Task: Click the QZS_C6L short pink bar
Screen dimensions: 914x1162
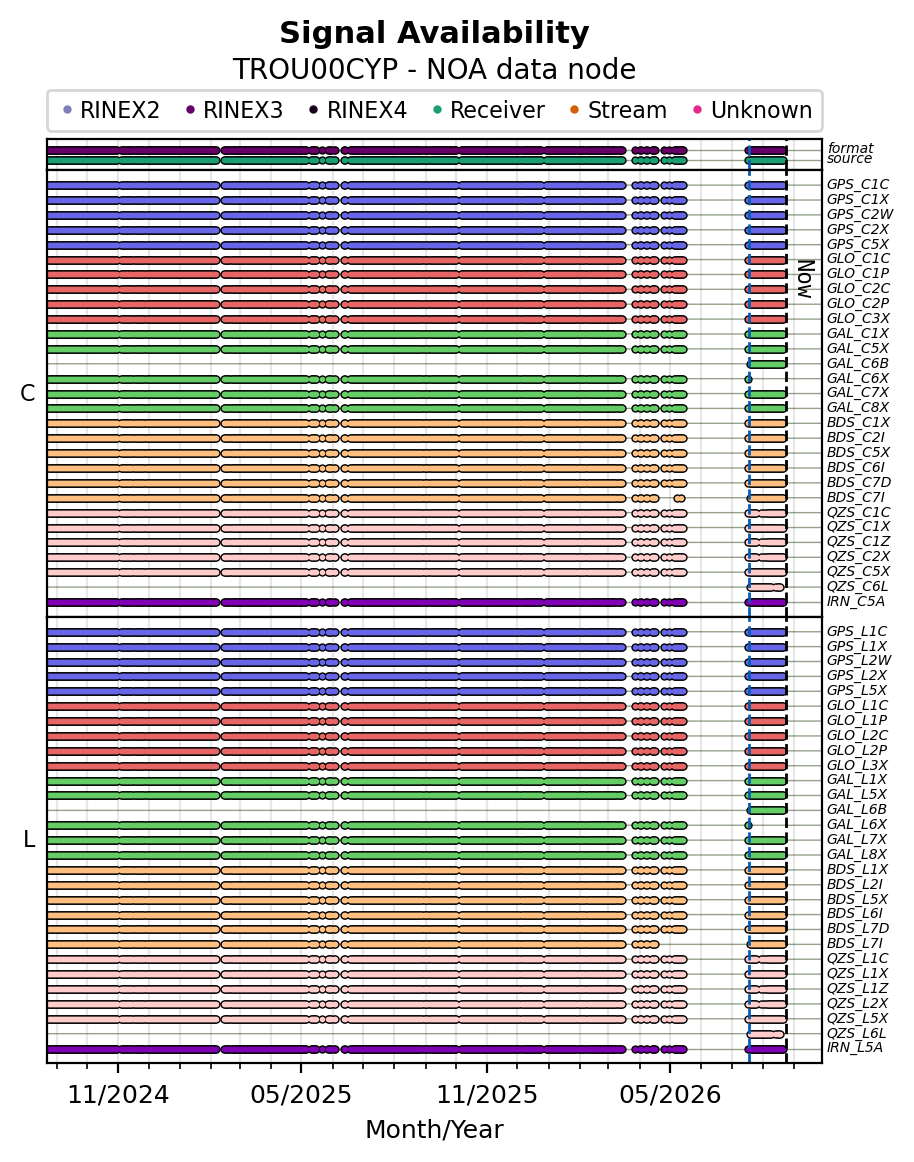Action: (765, 587)
